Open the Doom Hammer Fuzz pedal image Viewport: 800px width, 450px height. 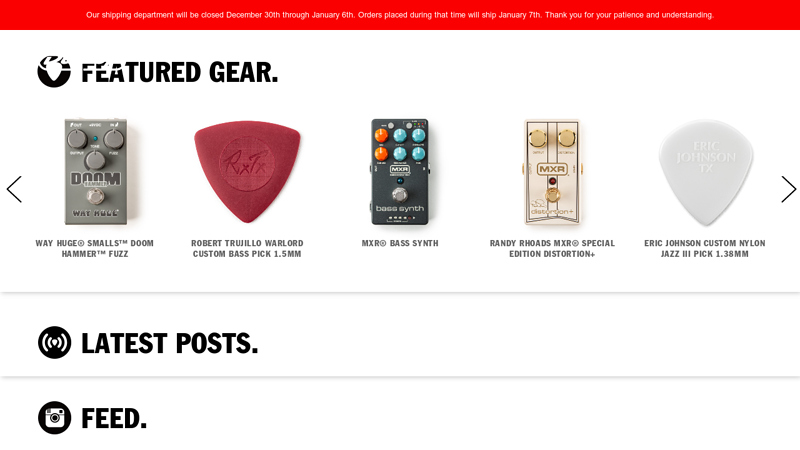click(96, 172)
